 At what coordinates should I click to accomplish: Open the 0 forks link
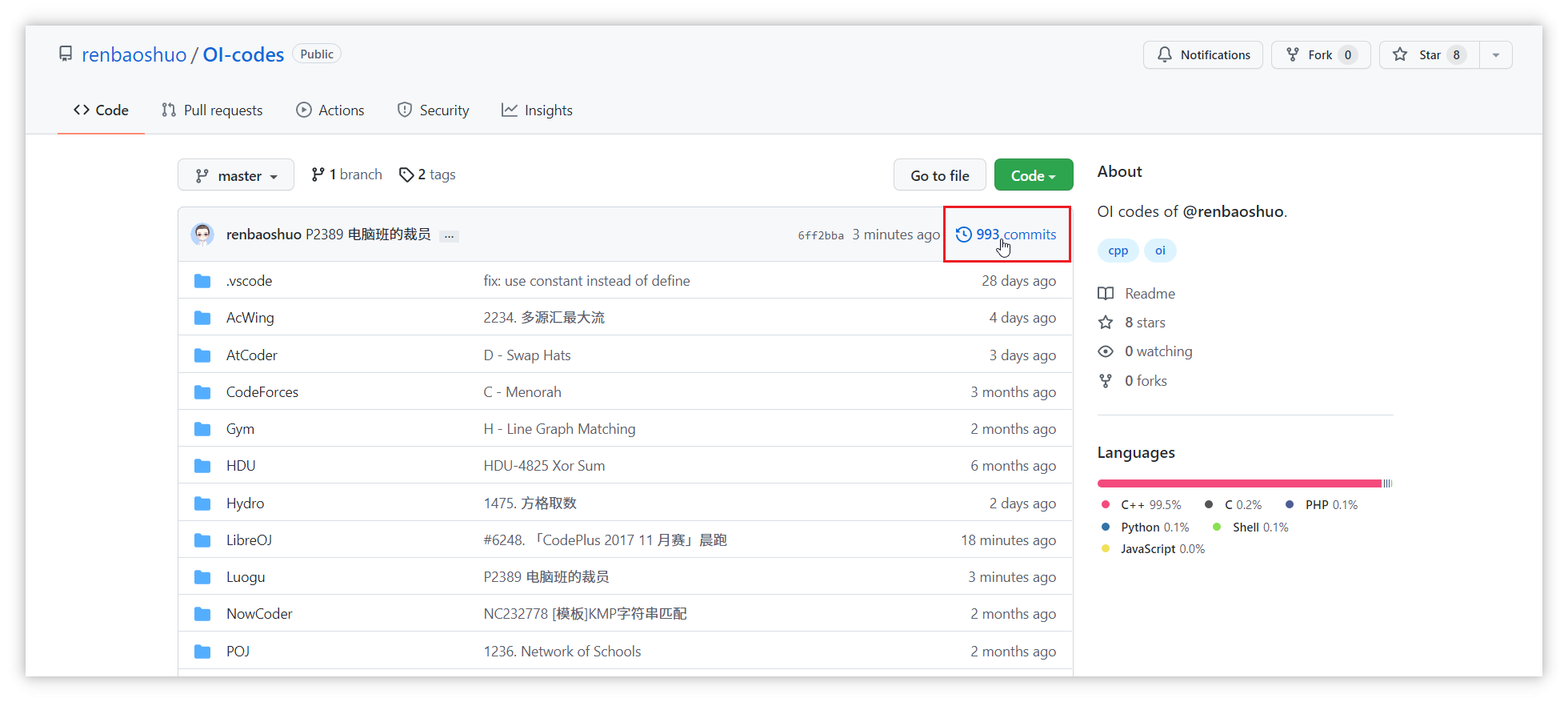[1133, 381]
